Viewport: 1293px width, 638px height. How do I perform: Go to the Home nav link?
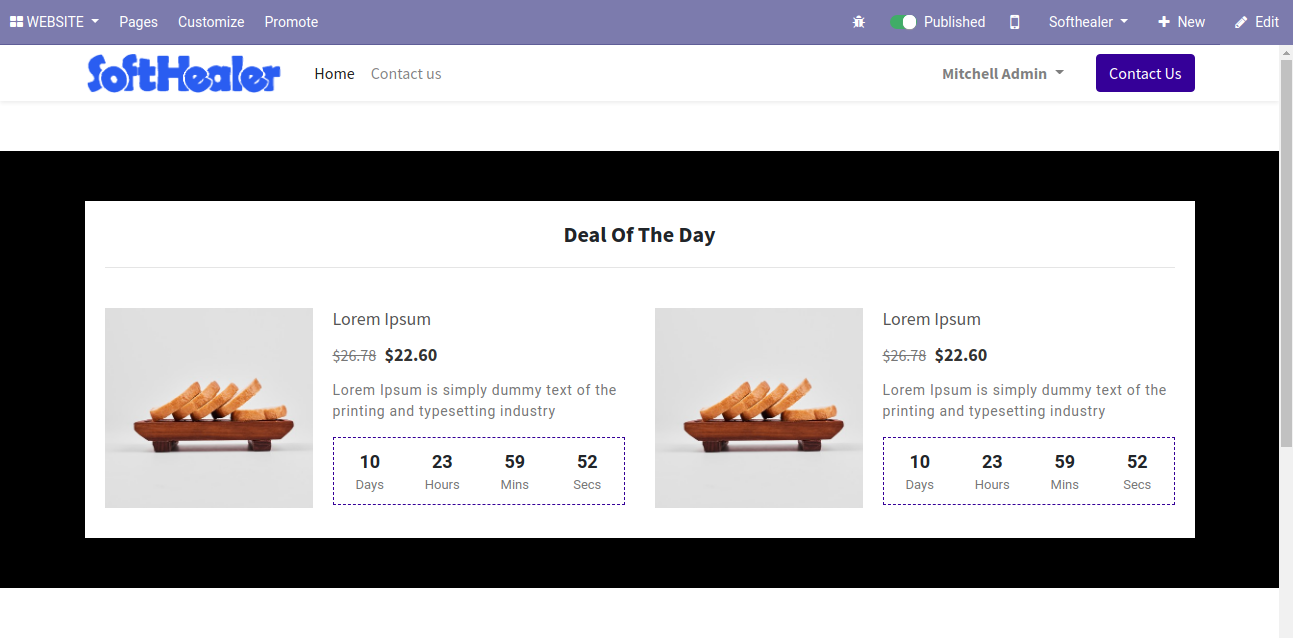(334, 74)
